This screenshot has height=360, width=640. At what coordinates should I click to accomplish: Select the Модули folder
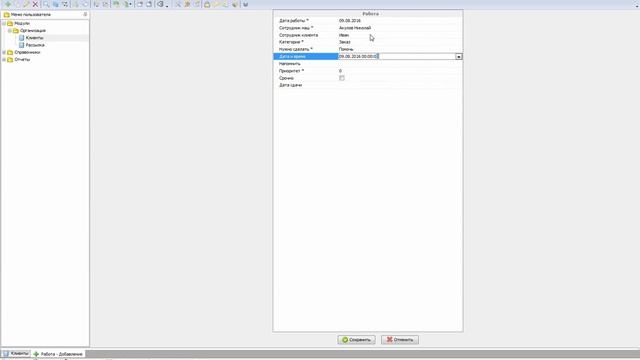click(x=22, y=24)
